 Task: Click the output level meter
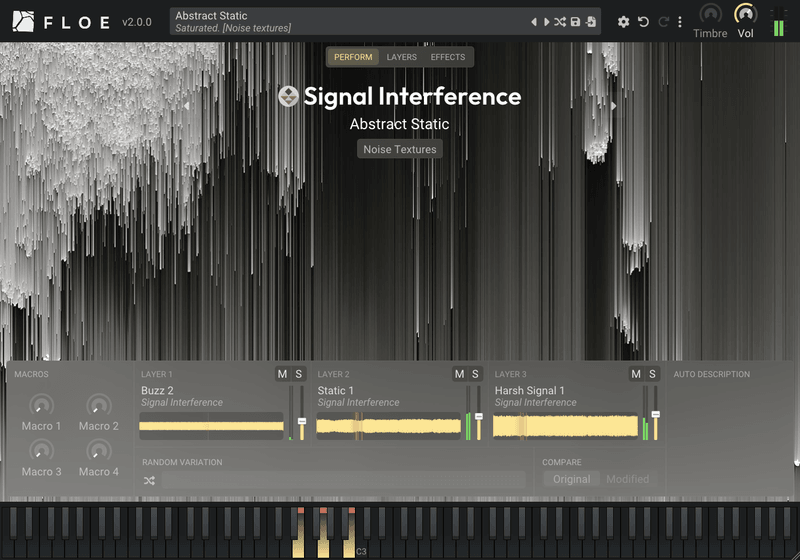pos(779,21)
